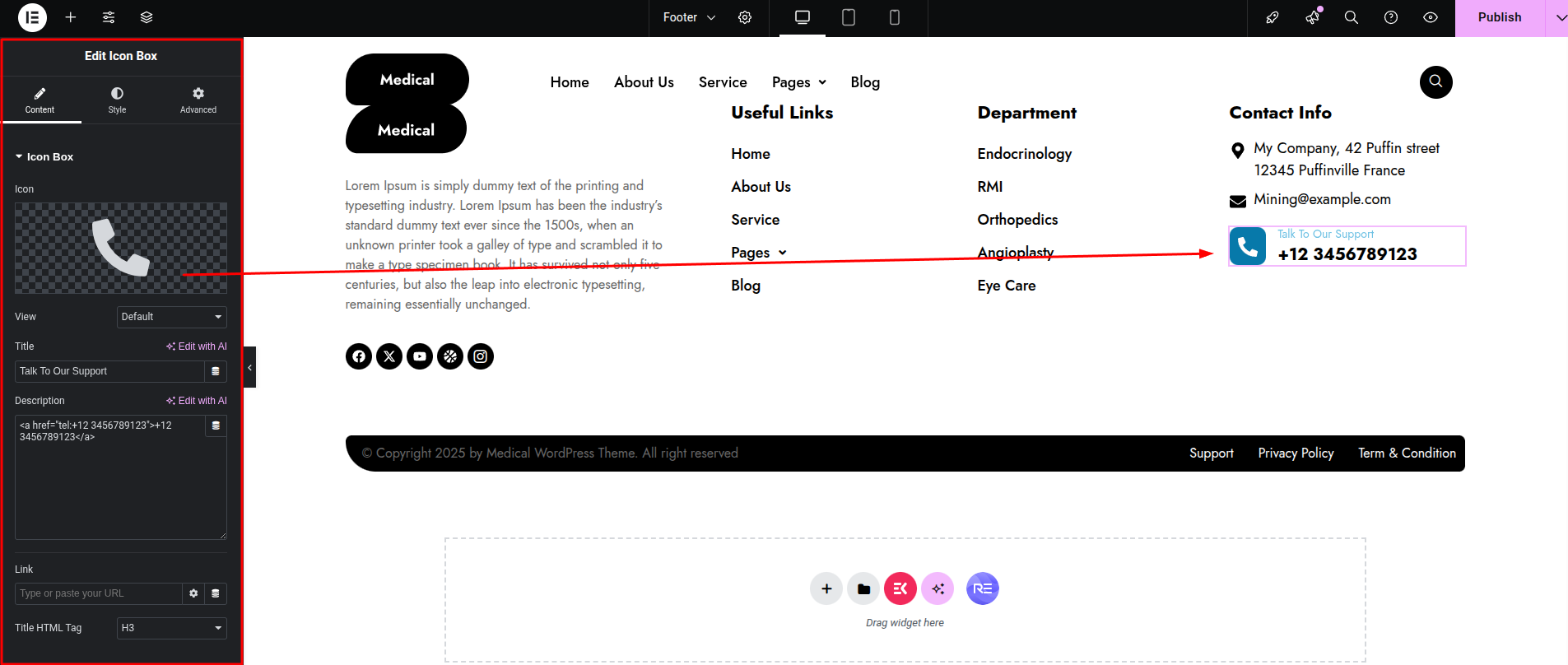Switch to the Style tab

click(x=117, y=100)
